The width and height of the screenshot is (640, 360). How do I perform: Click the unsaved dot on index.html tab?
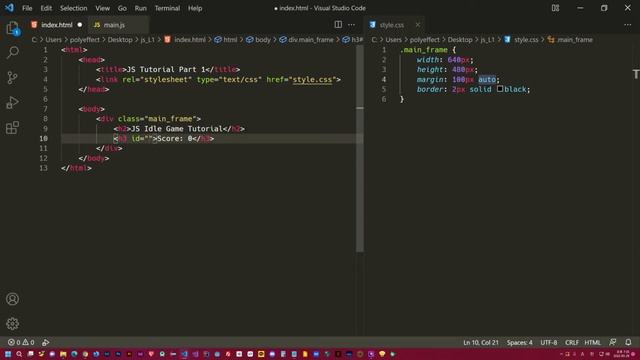pos(80,25)
